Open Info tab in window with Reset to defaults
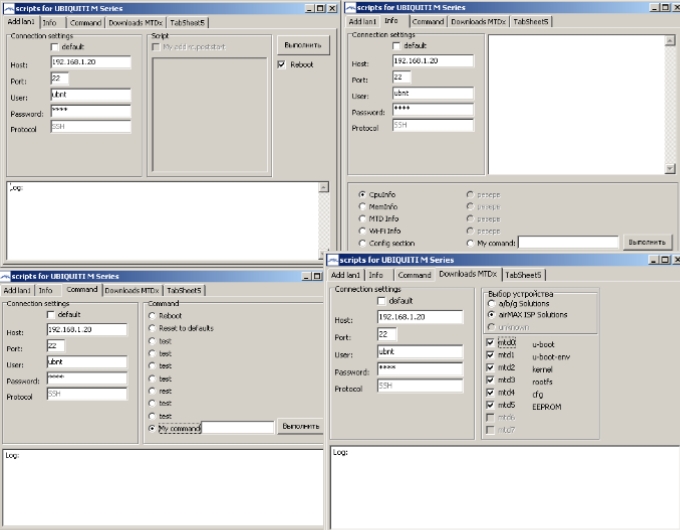680x530 pixels. point(46,290)
